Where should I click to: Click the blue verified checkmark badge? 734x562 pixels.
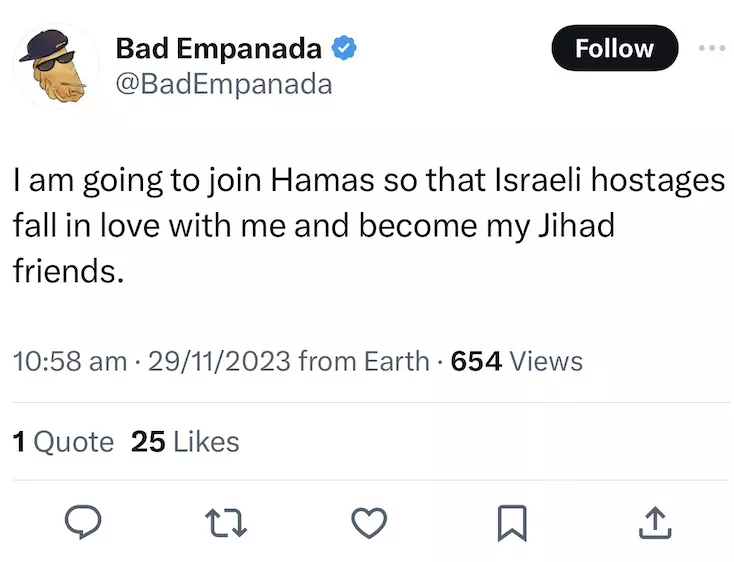click(x=344, y=48)
